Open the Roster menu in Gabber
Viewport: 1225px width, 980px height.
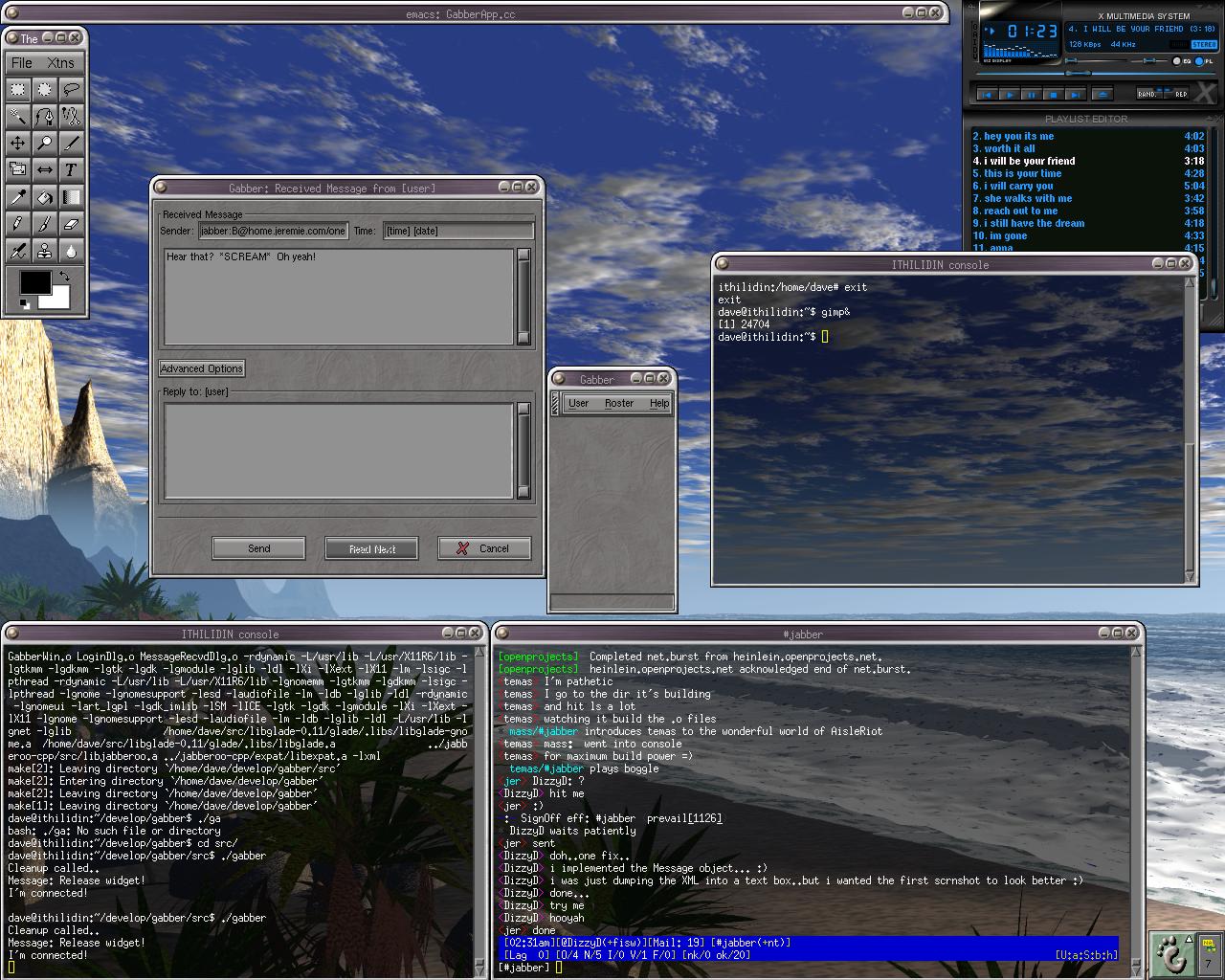tap(619, 403)
